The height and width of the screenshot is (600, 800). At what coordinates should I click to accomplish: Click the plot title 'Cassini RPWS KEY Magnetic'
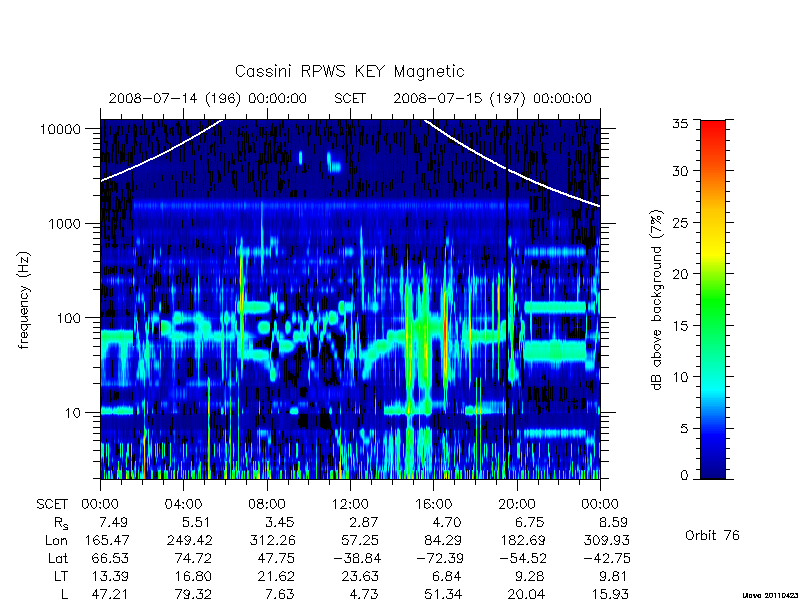coord(349,71)
